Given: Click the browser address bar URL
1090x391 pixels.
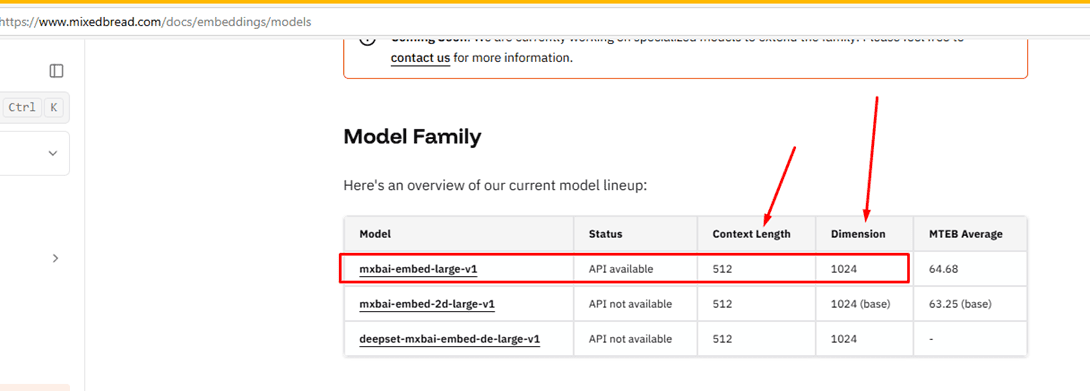Looking at the screenshot, I should coord(155,22).
